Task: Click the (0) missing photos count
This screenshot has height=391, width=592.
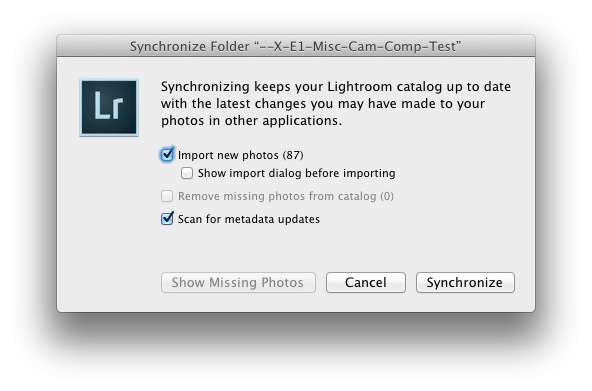Action: point(387,196)
